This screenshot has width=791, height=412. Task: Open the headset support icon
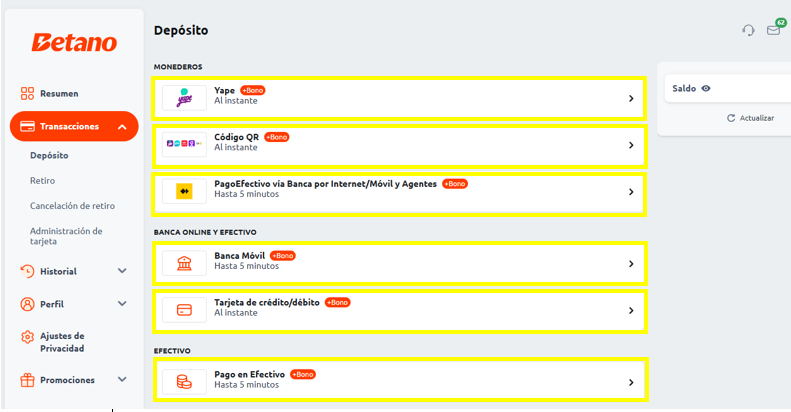pos(748,30)
